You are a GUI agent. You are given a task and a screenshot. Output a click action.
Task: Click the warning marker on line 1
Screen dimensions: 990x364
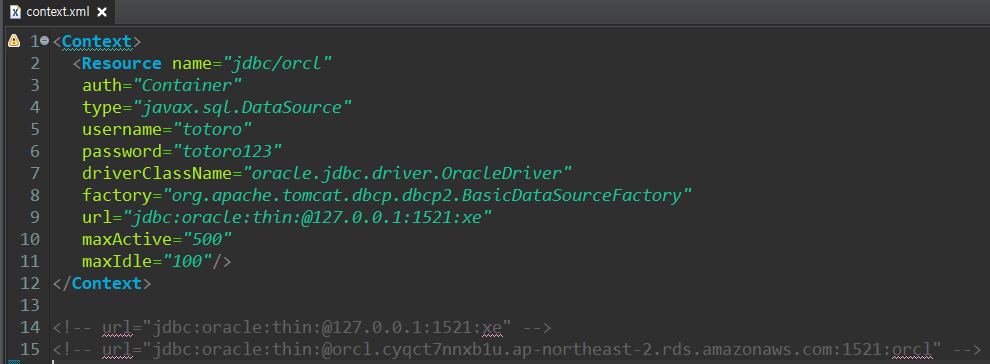[x=13, y=42]
